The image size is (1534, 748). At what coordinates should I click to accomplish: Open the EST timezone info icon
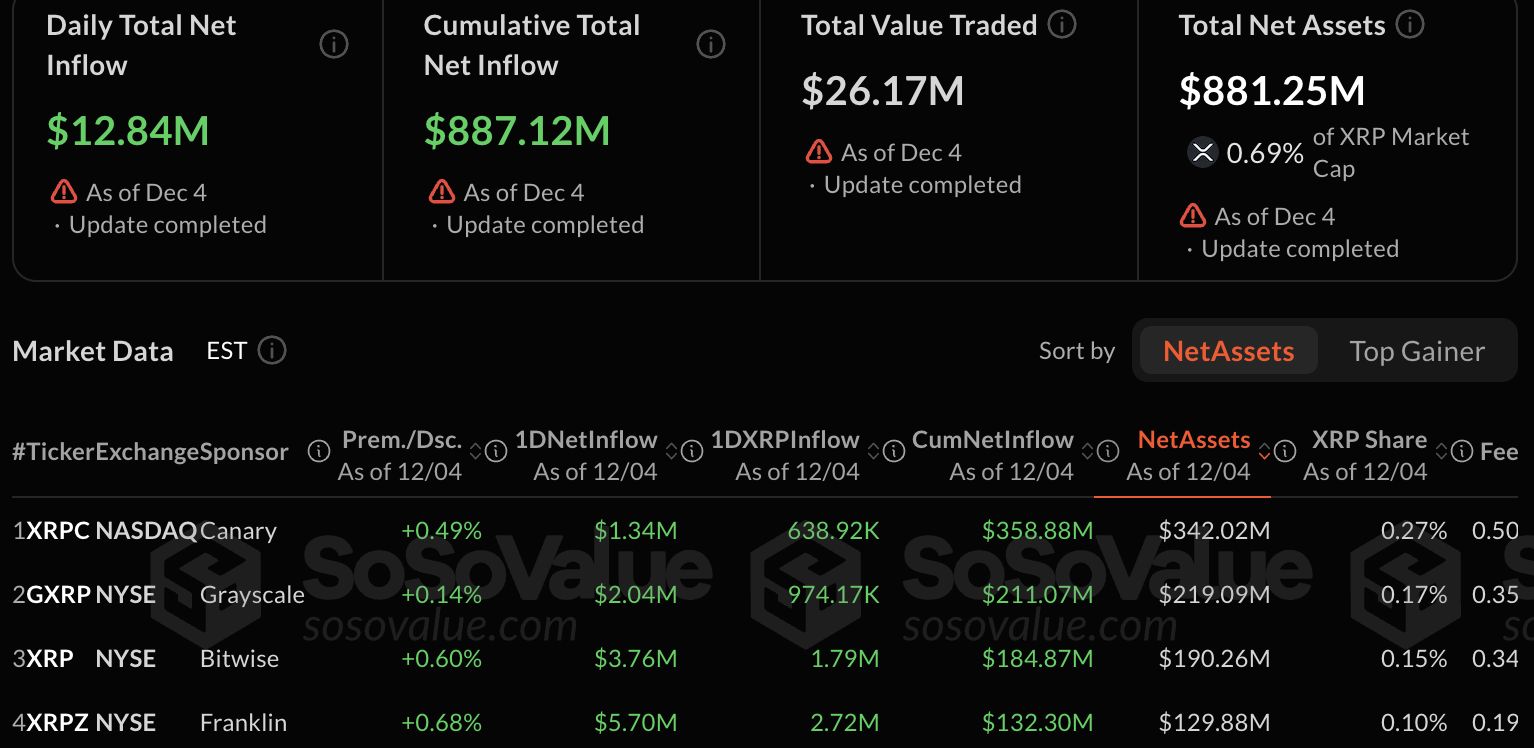tap(272, 350)
